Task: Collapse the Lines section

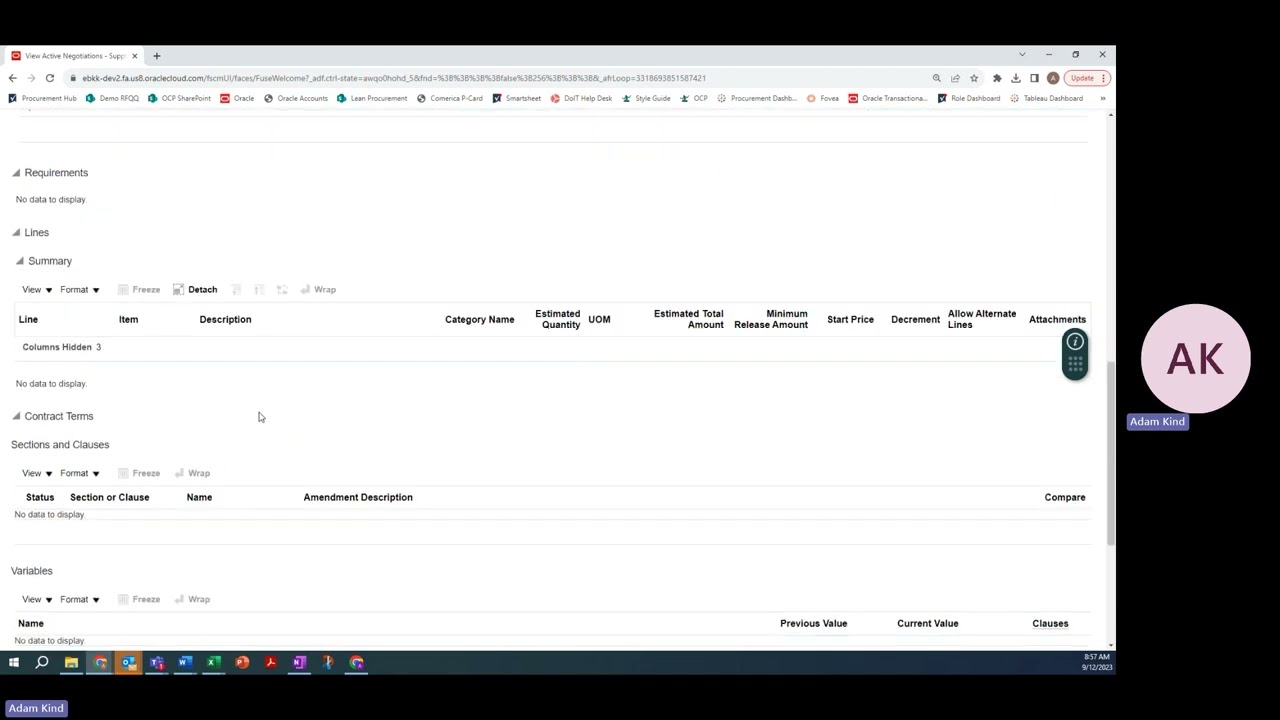Action: click(x=16, y=233)
